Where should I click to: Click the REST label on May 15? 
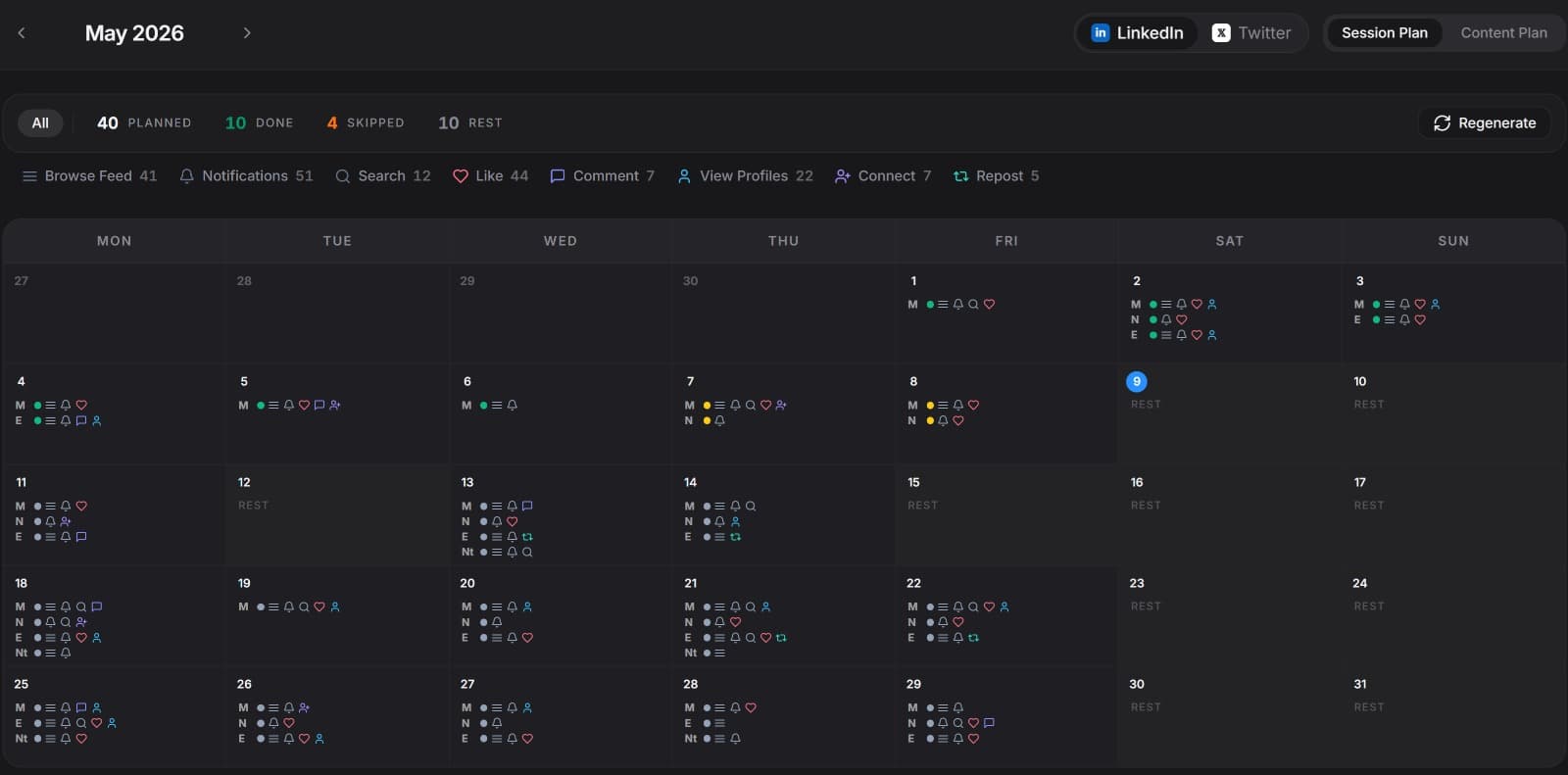point(922,506)
